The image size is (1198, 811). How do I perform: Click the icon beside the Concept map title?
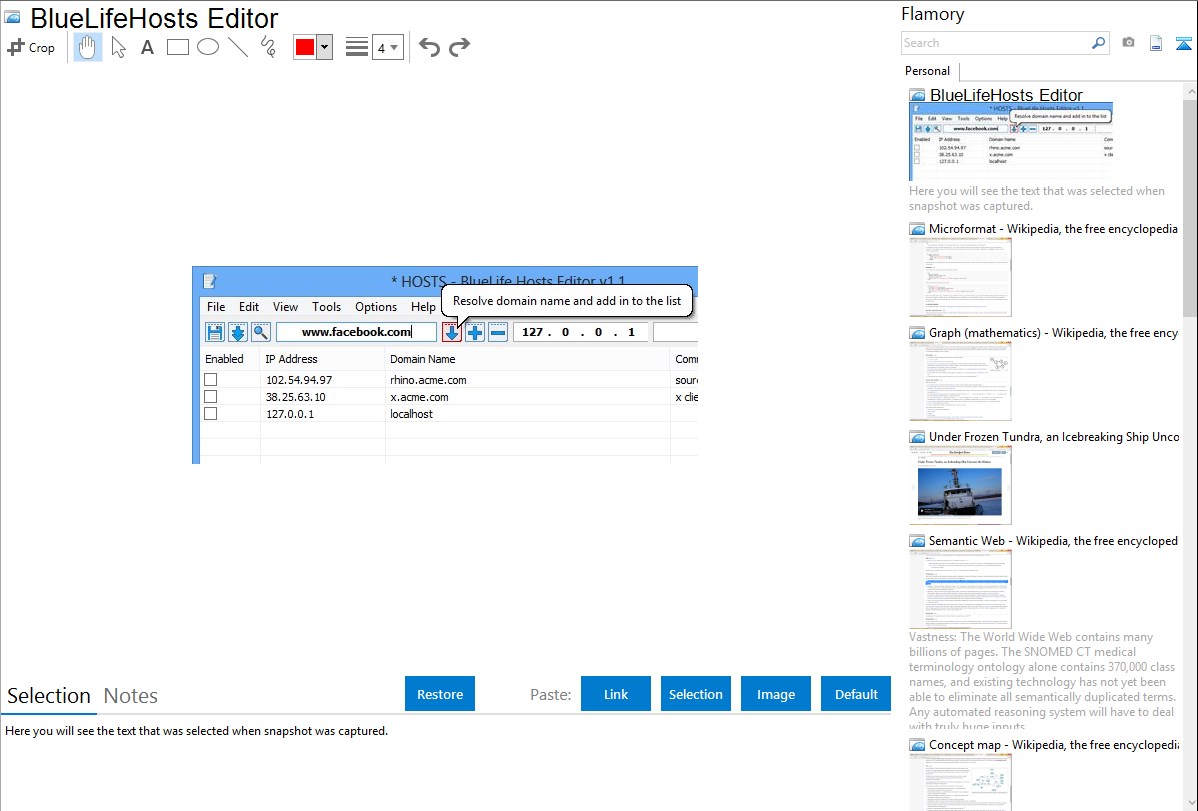coord(917,745)
